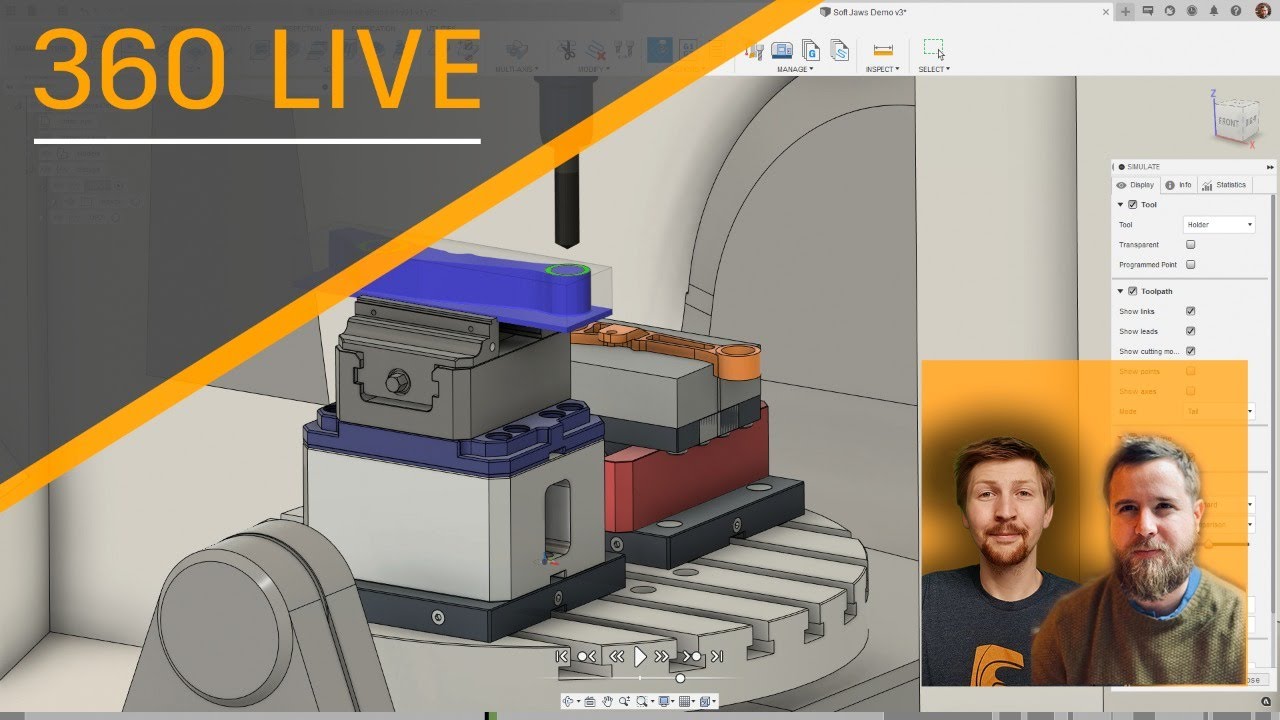Open the MANAGE dropdown menu
Screen dimensions: 1280x720
pos(795,69)
